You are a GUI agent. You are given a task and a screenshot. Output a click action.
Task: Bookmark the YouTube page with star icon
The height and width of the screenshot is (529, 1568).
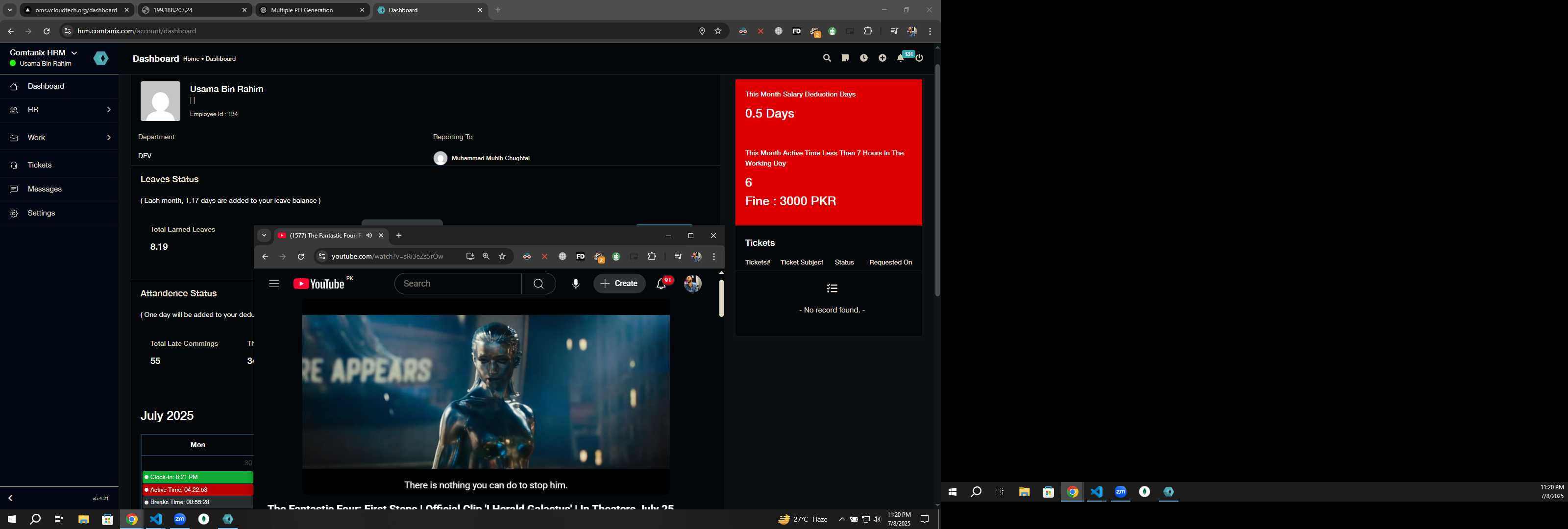(x=502, y=257)
